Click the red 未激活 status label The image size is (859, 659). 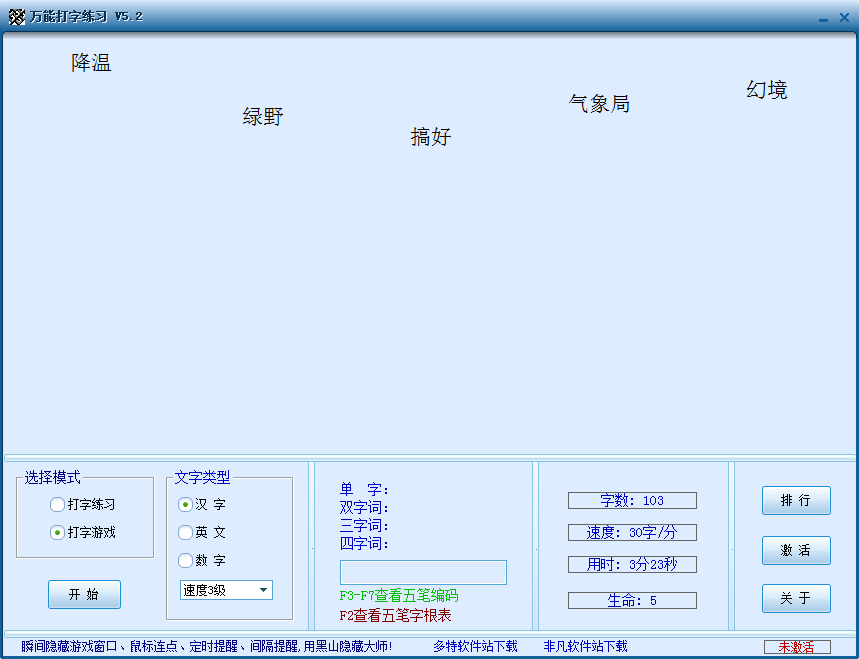pos(797,647)
